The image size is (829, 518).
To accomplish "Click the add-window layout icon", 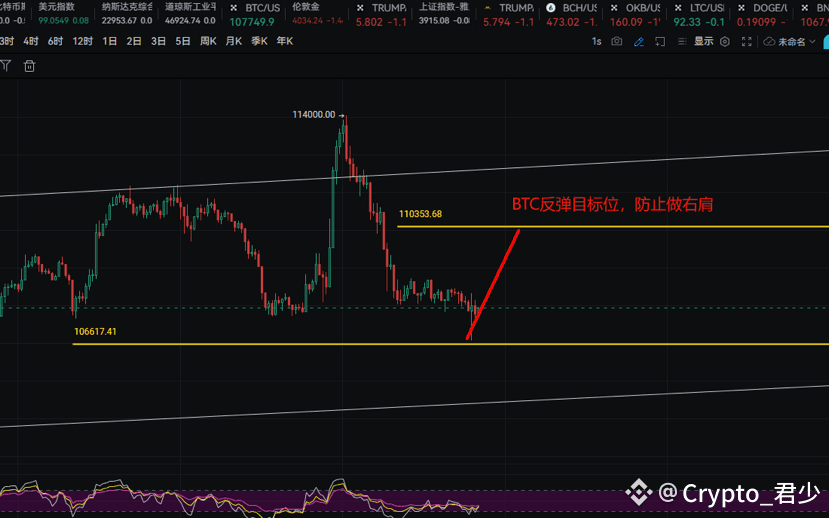I will pos(660,41).
